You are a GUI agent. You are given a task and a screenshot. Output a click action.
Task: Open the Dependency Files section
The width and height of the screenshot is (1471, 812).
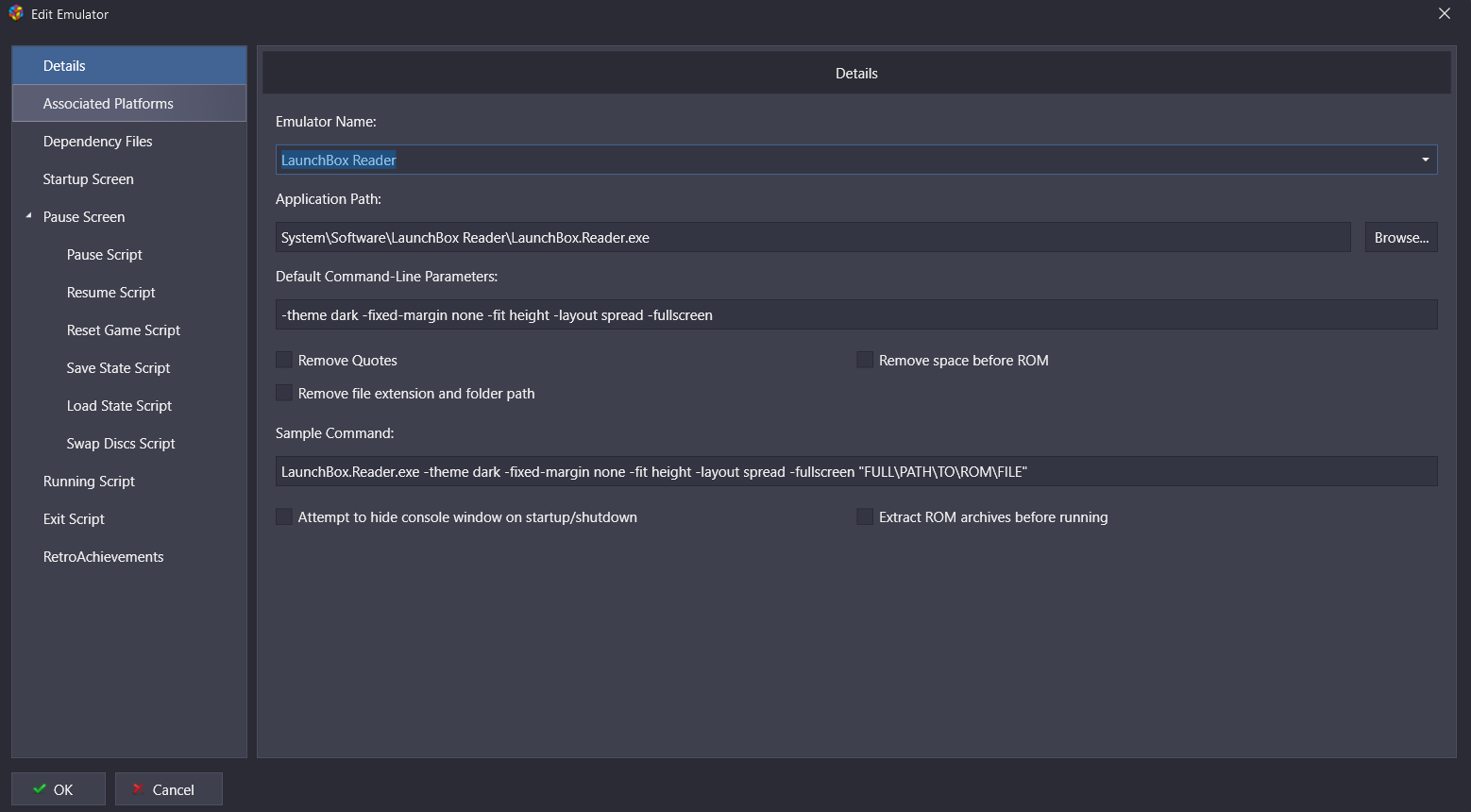129,142
